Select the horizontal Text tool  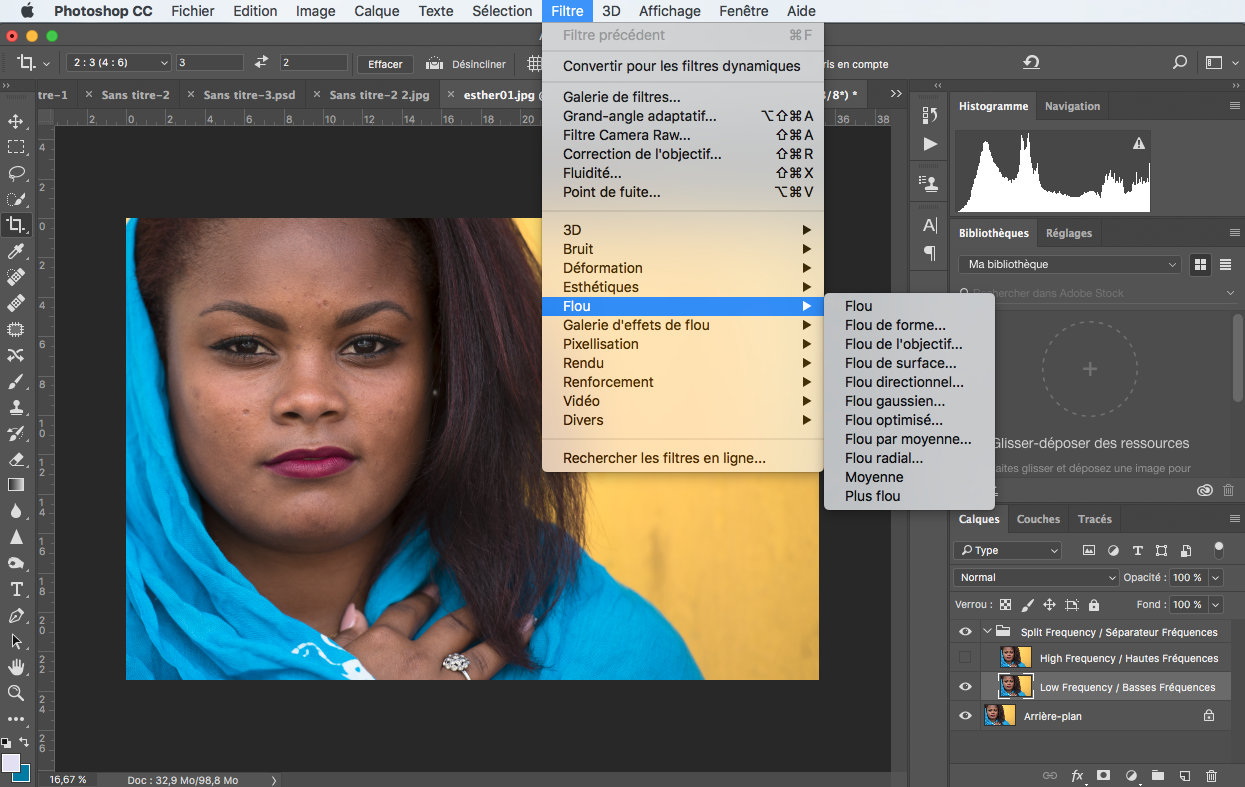click(x=16, y=588)
